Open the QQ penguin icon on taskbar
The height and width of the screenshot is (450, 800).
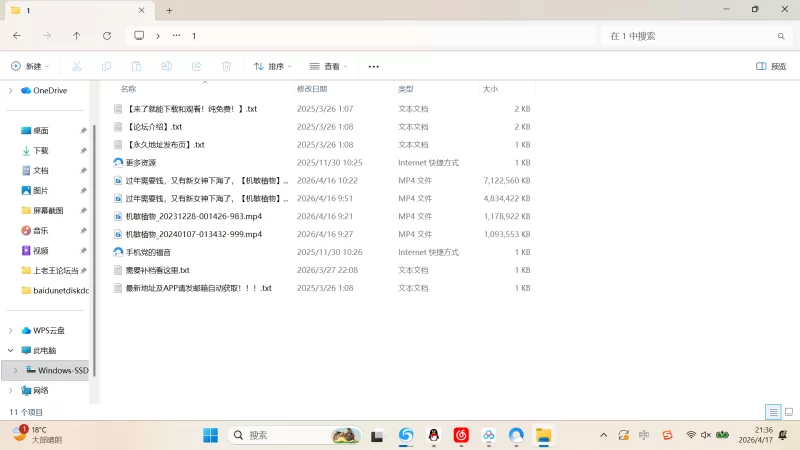pos(434,435)
